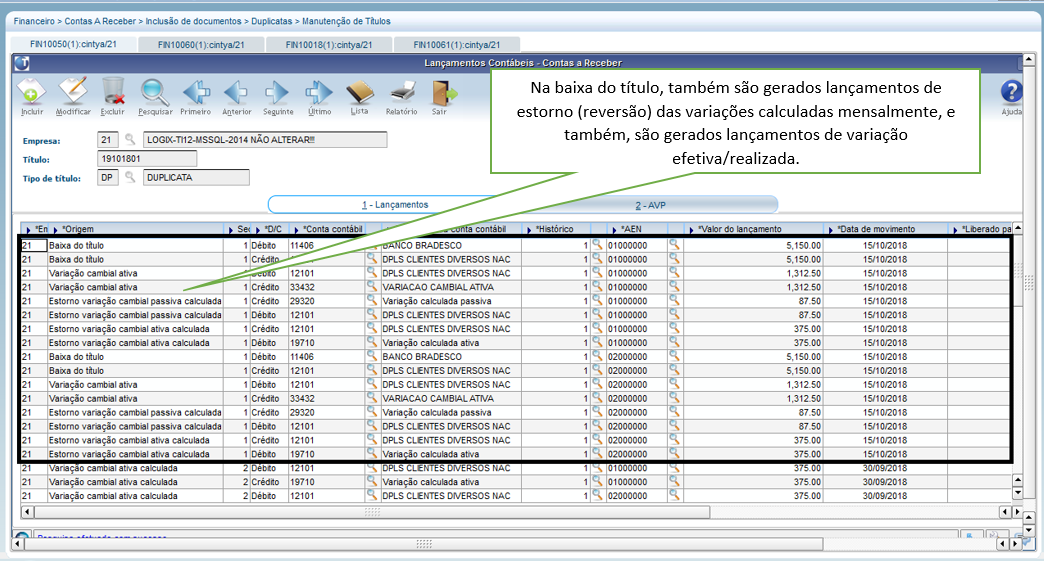Click the LOGIX-TI12-MSSQL-2014 company name field
The height and width of the screenshot is (561, 1044).
click(264, 140)
